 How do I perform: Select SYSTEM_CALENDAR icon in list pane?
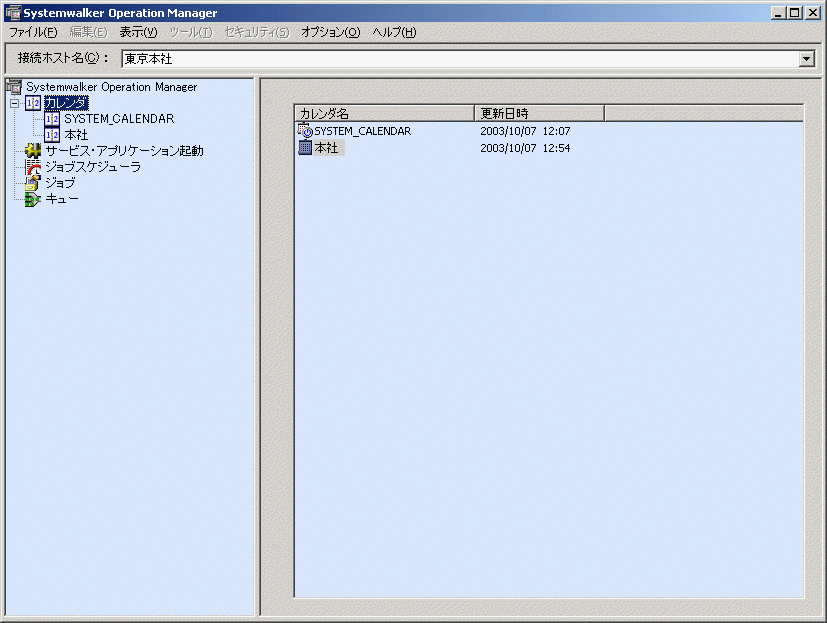pyautogui.click(x=305, y=130)
